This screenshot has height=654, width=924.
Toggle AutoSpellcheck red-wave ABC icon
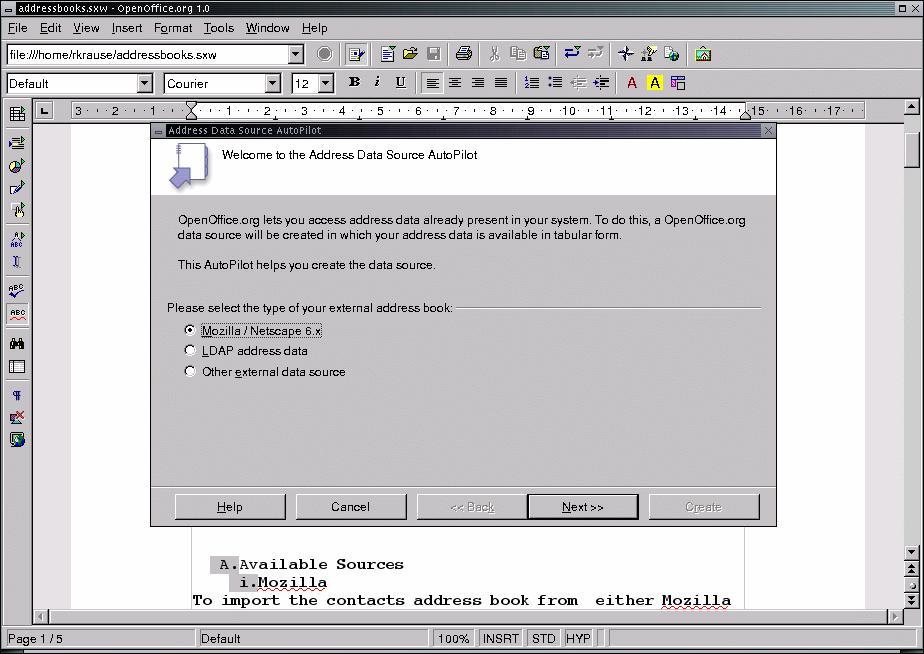coord(17,313)
